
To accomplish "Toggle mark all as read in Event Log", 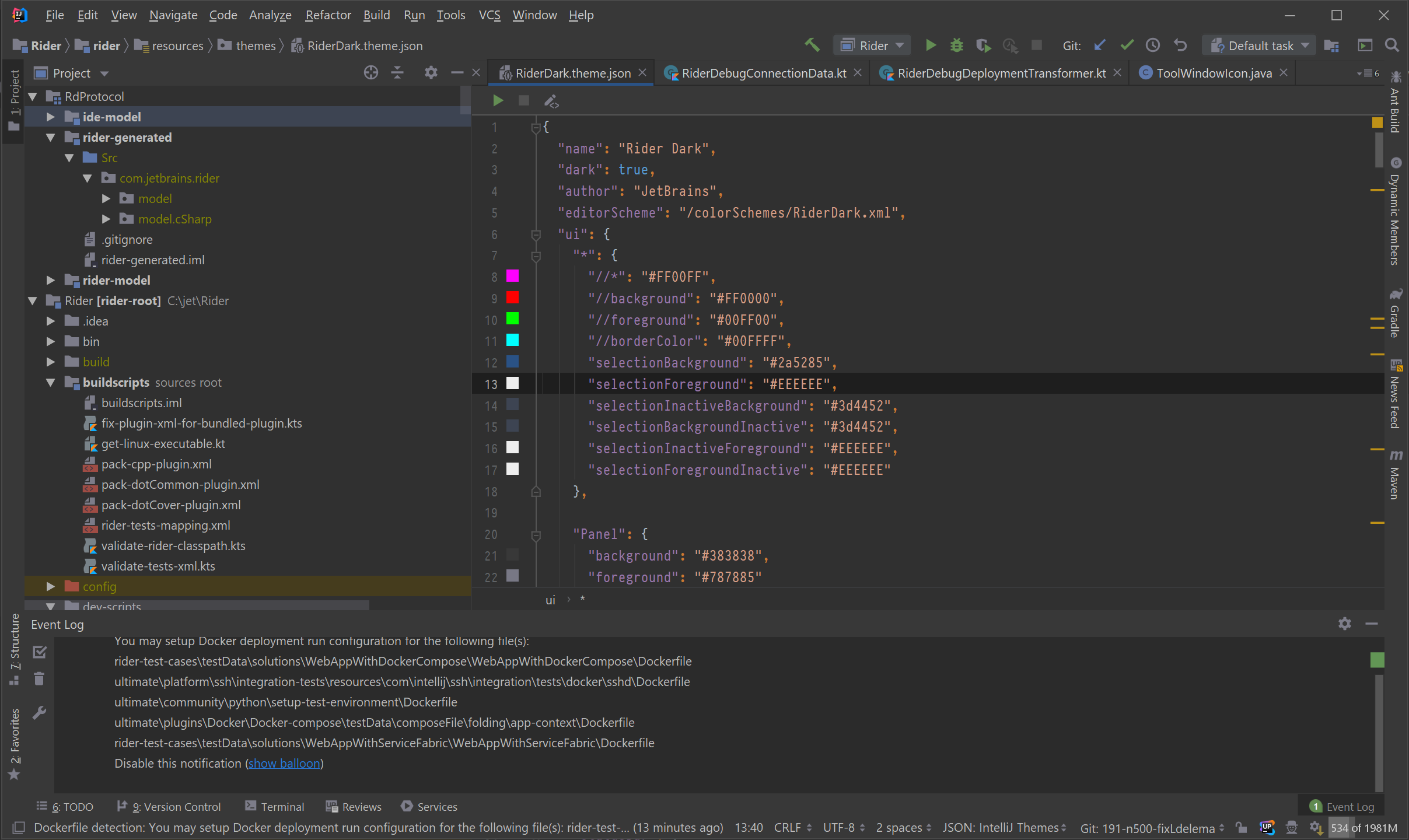I will (x=39, y=652).
